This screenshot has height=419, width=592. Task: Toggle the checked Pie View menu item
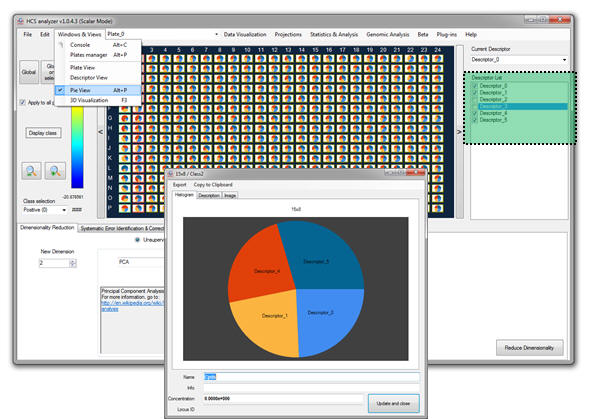pos(98,90)
